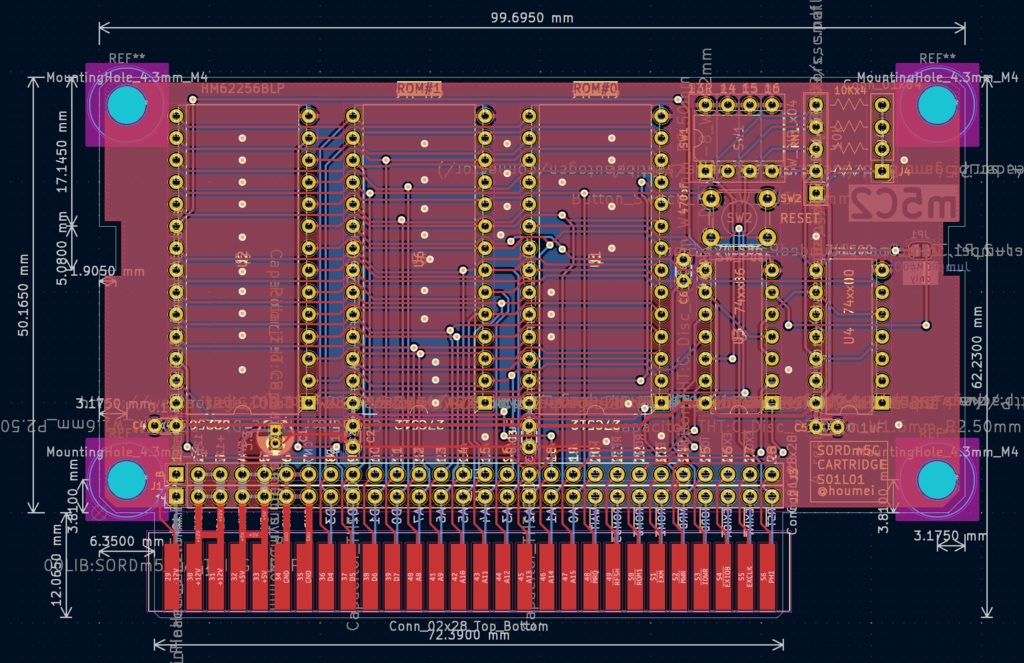Select the ROM#0 silkscreen label
This screenshot has width=1024, height=663.
595,88
